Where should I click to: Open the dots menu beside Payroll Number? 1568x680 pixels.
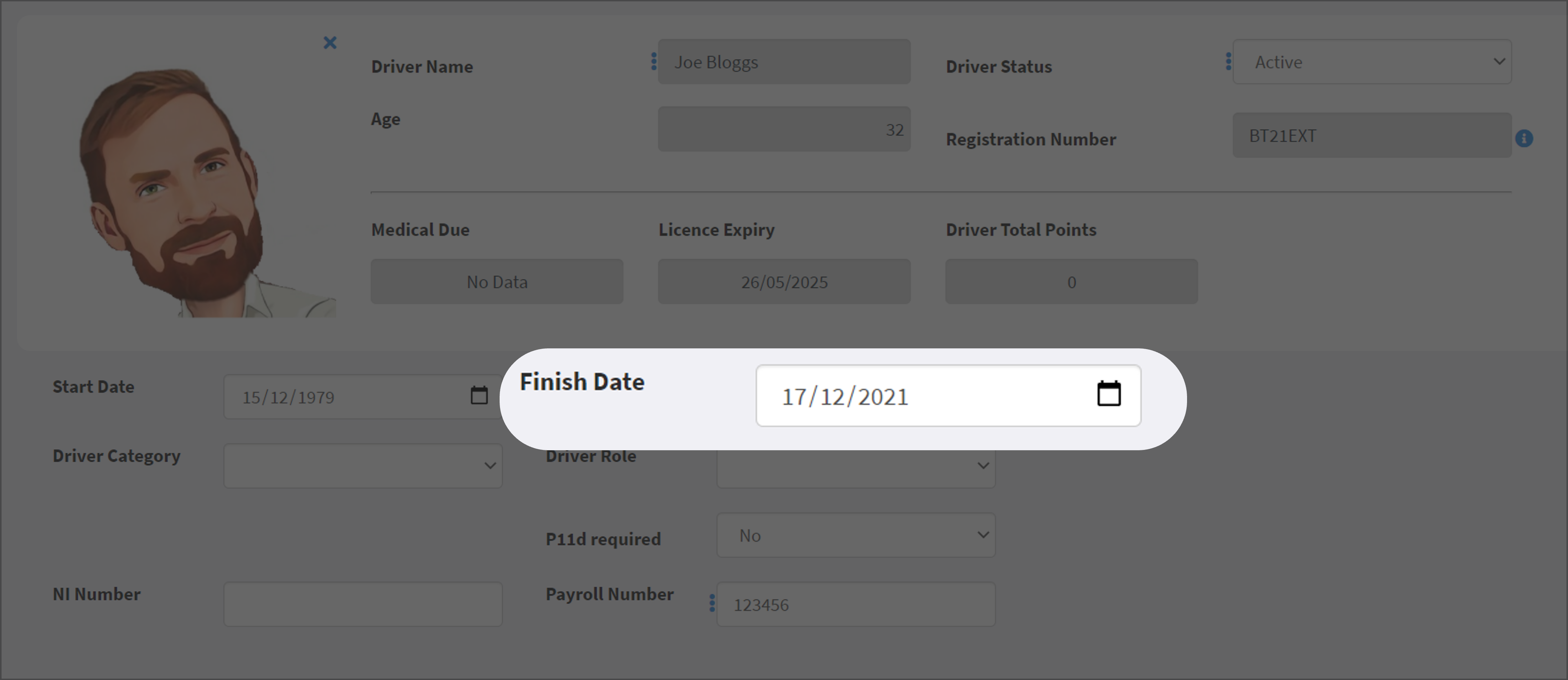click(x=712, y=603)
